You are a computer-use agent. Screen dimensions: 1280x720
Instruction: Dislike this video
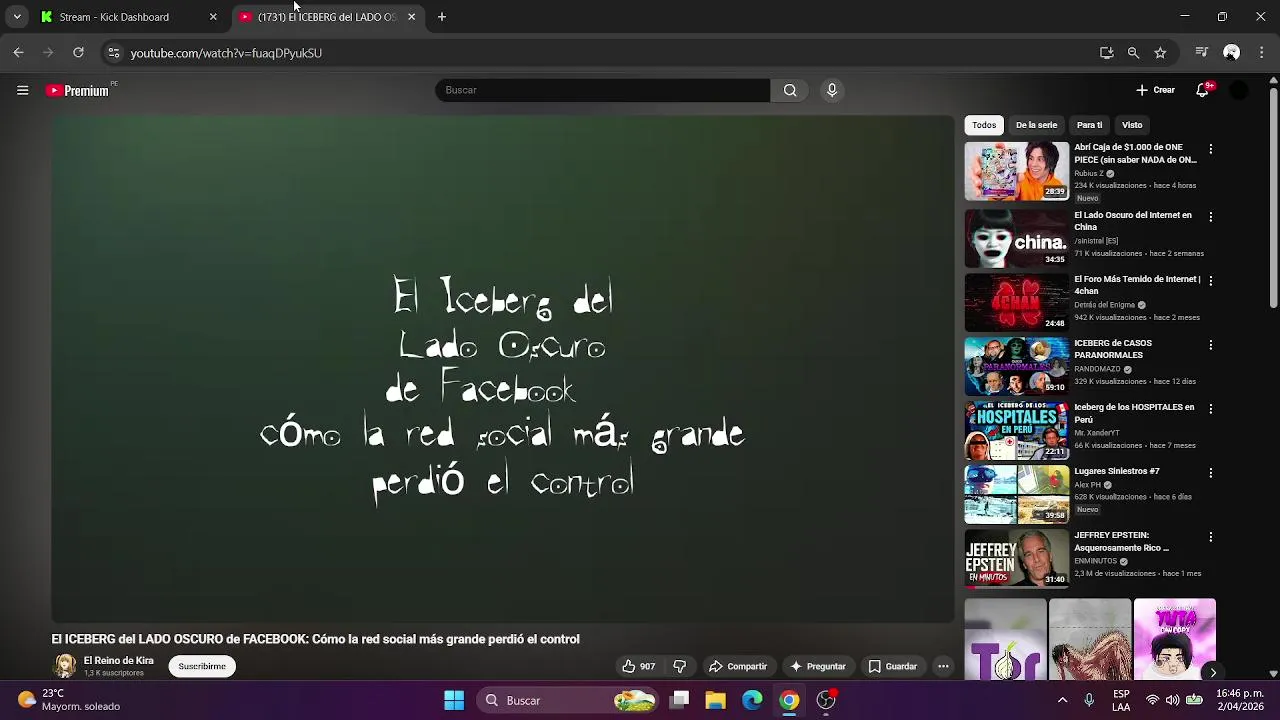pyautogui.click(x=680, y=666)
